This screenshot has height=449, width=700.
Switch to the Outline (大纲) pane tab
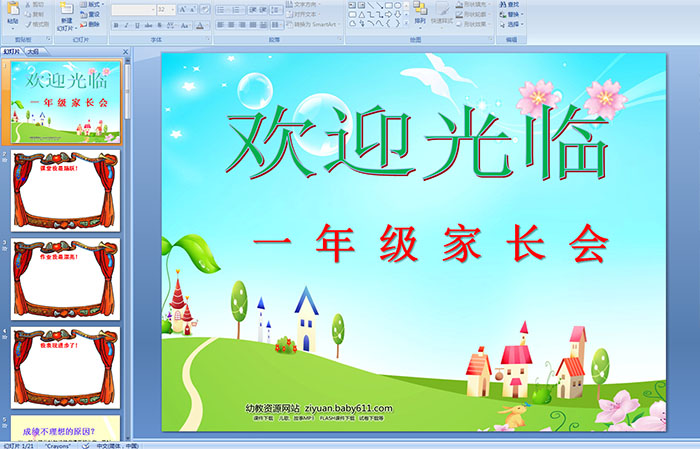coord(33,52)
